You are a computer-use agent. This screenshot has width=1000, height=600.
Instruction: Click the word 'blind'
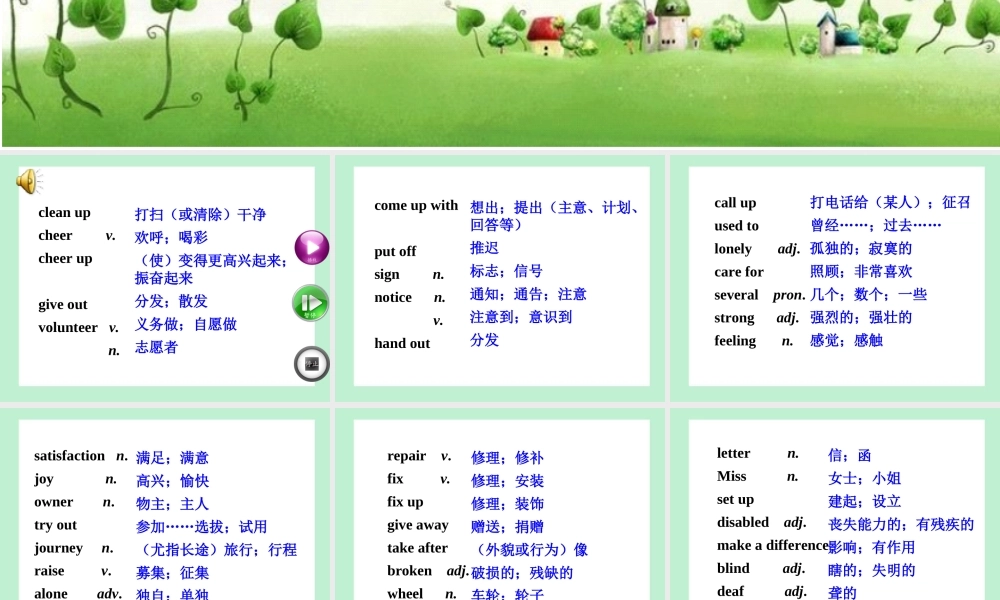click(x=733, y=568)
